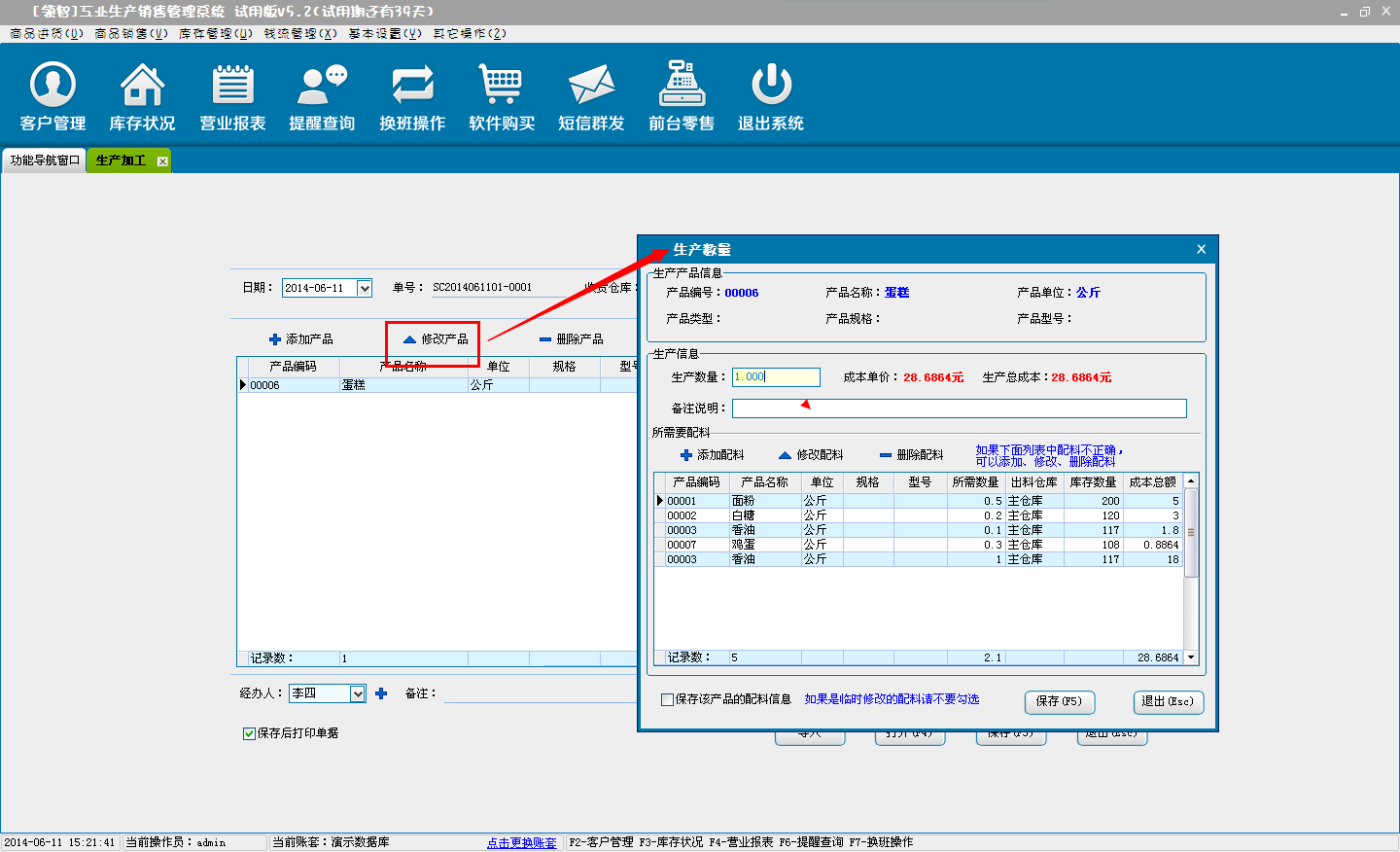This screenshot has height=852, width=1400.
Task: Click the 保存 (F5) button in dialog
Action: (1059, 701)
